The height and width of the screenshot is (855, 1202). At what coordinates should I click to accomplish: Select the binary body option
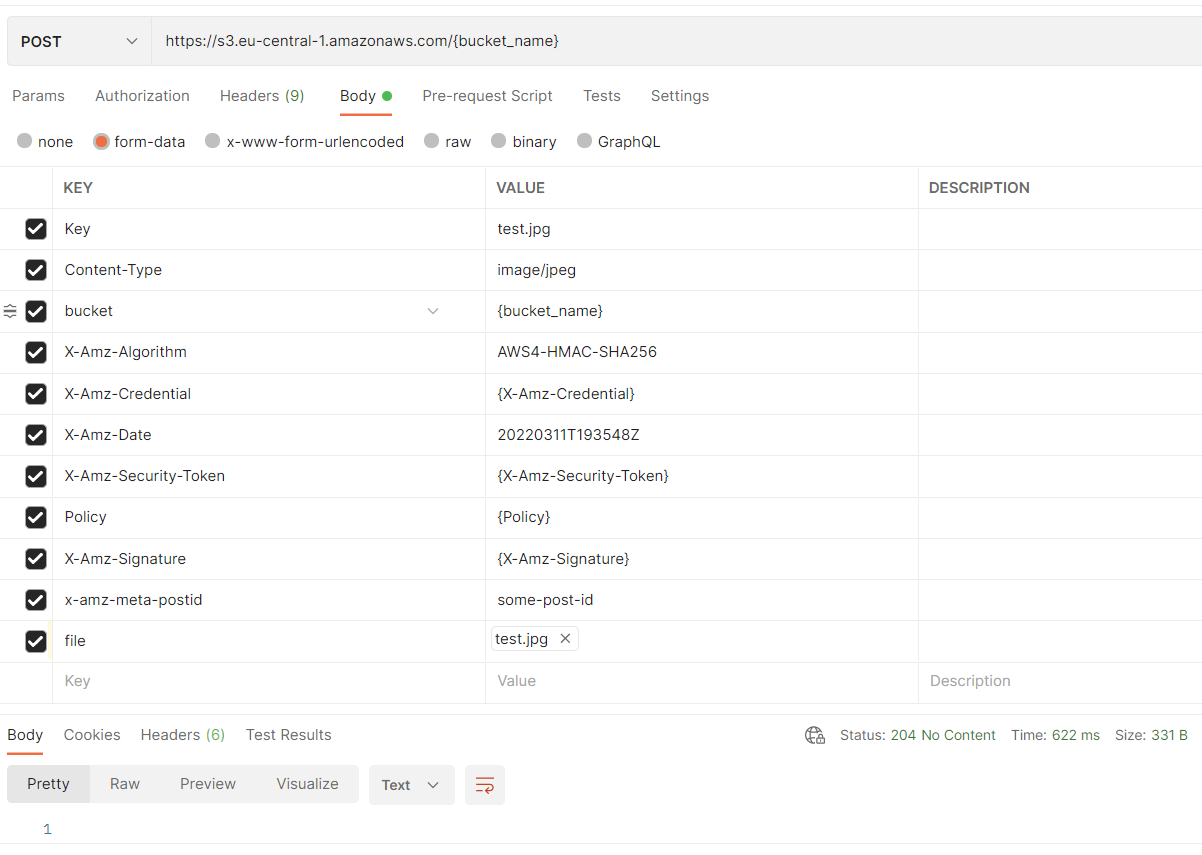pos(499,141)
